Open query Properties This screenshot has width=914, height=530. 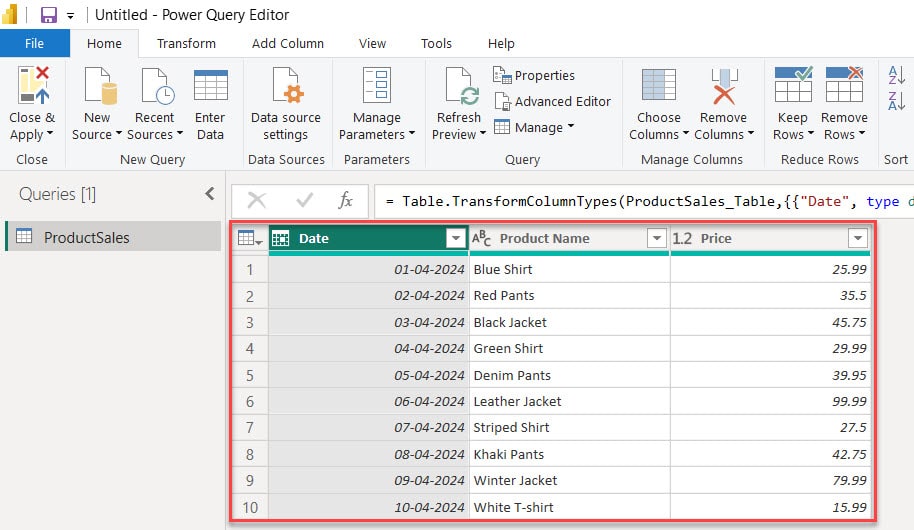(534, 75)
